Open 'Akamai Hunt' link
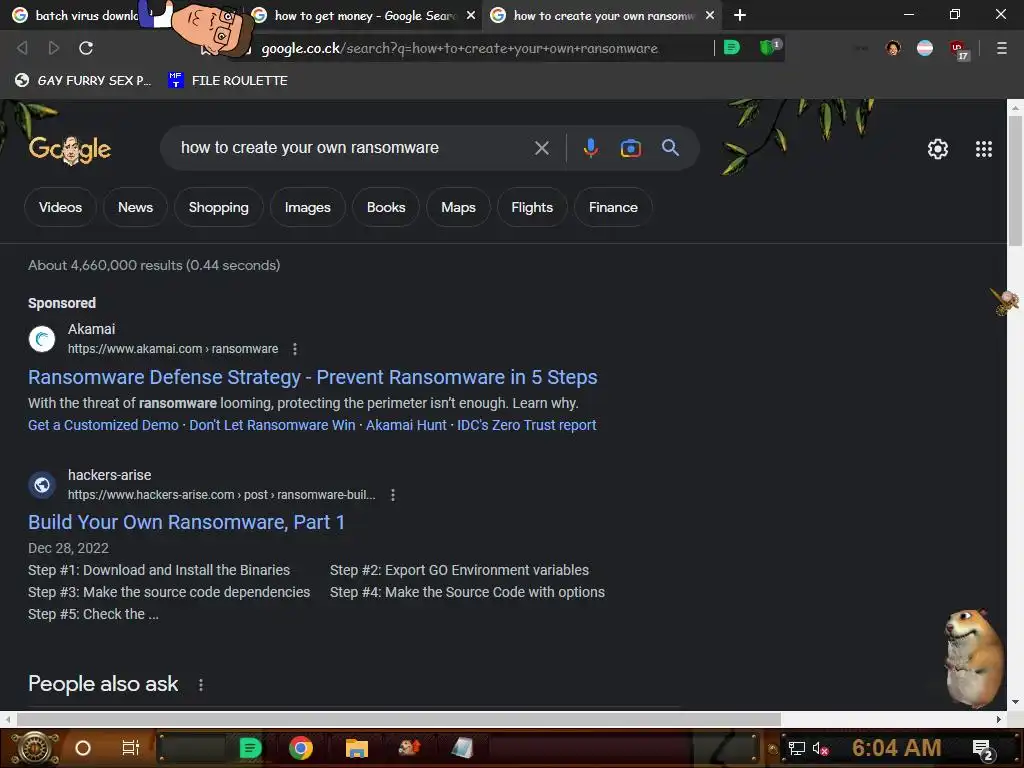1024x768 pixels. [406, 425]
